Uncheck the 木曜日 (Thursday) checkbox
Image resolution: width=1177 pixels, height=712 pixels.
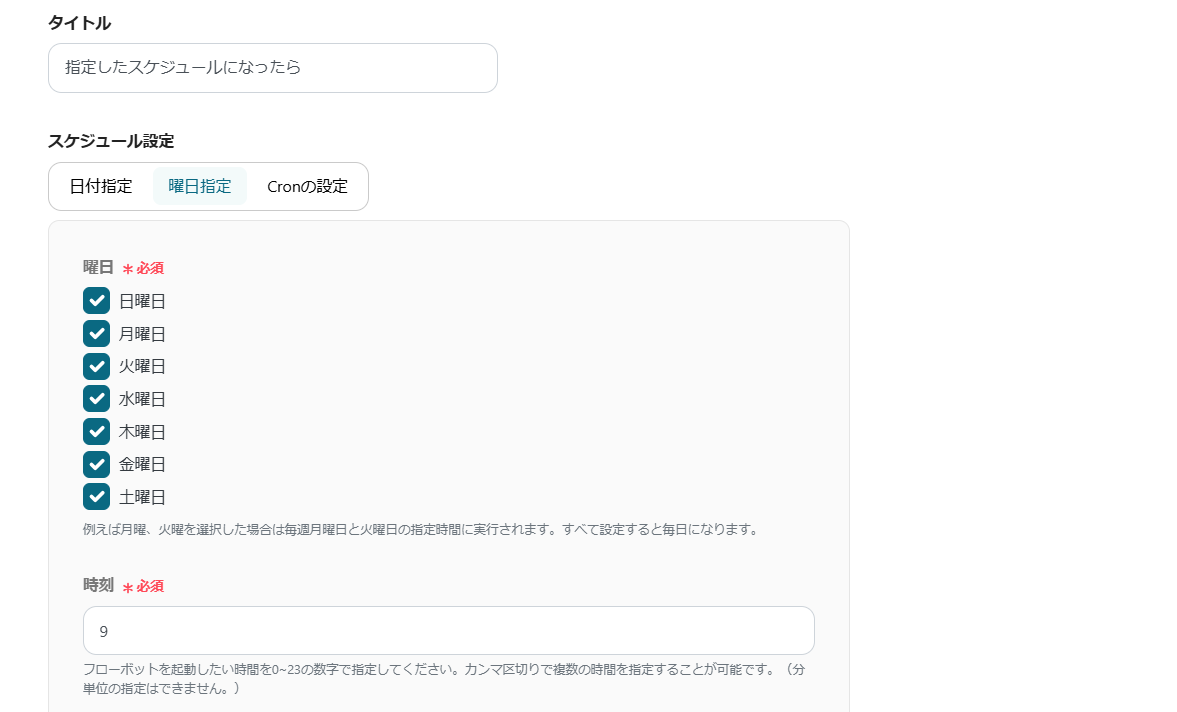point(96,431)
